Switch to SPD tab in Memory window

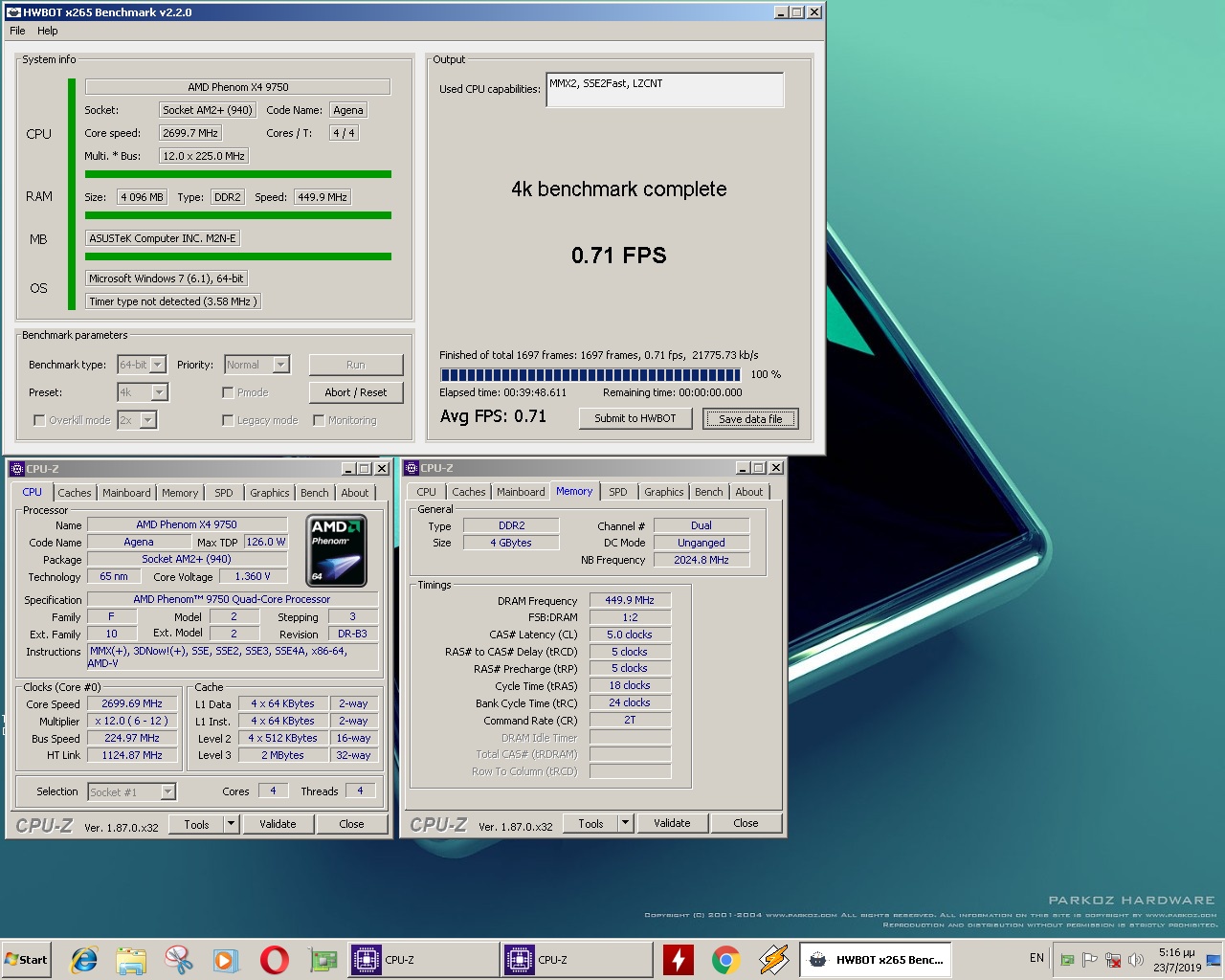(618, 492)
